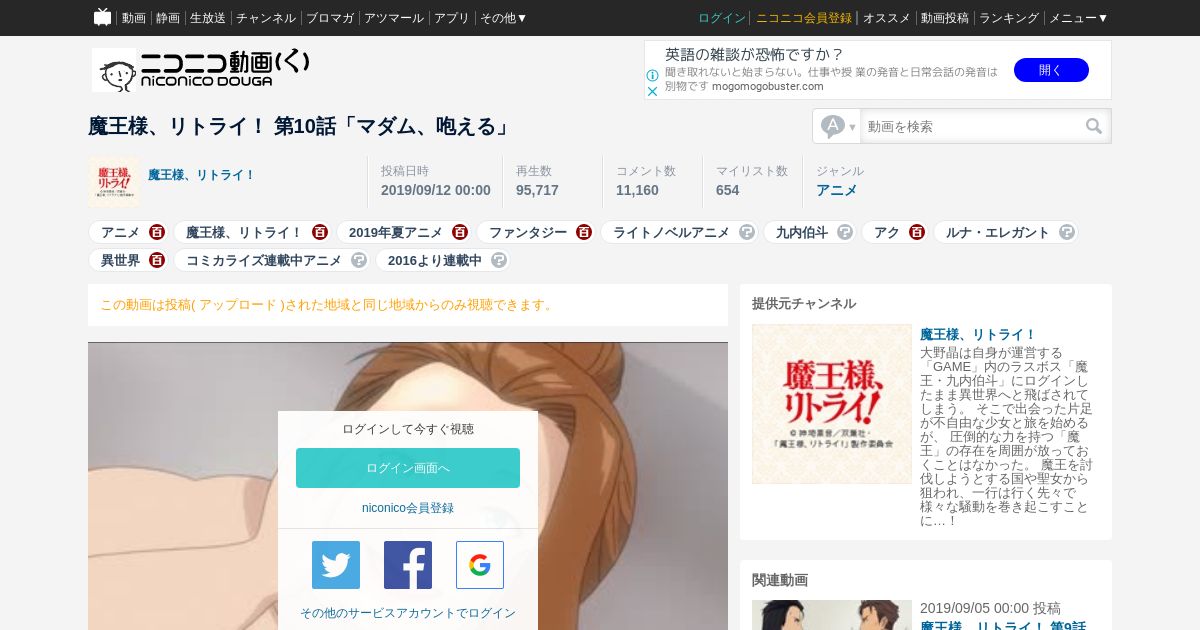
Task: Click grey dictionary icon beside 九内伯斗 tag
Action: click(x=845, y=232)
